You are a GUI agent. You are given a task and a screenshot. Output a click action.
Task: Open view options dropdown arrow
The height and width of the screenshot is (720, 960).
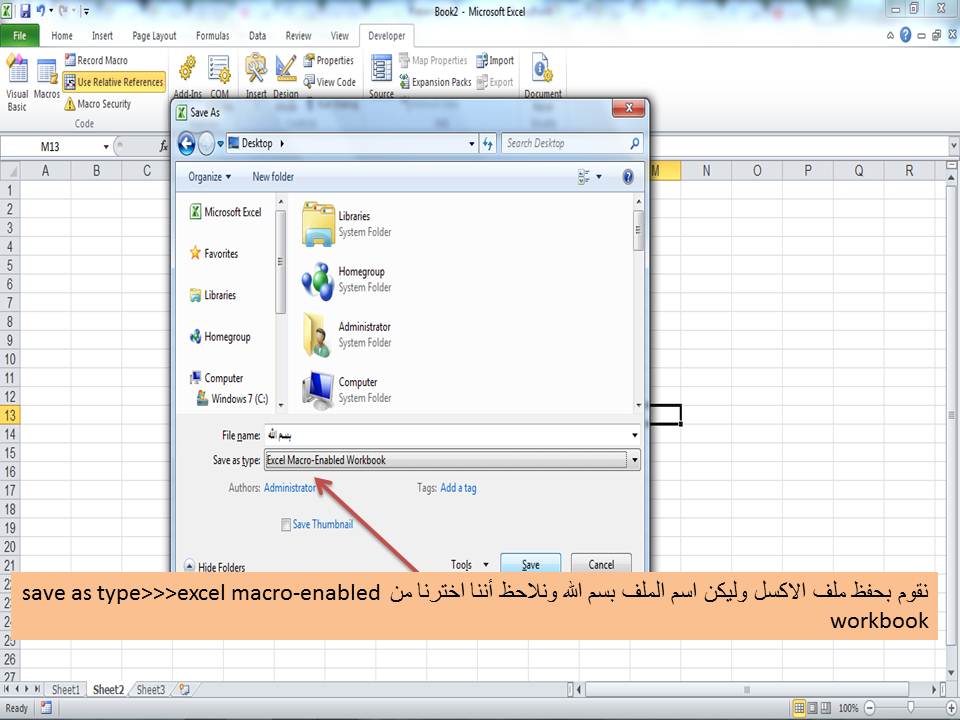click(599, 177)
